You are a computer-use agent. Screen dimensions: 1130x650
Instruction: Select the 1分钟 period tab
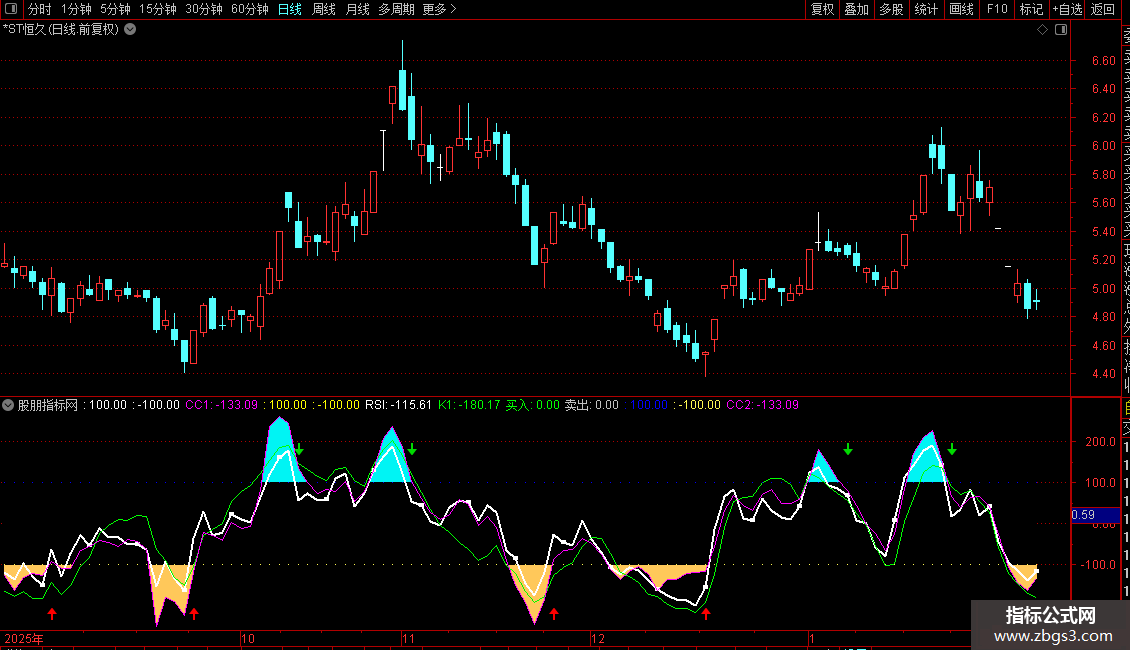point(76,9)
